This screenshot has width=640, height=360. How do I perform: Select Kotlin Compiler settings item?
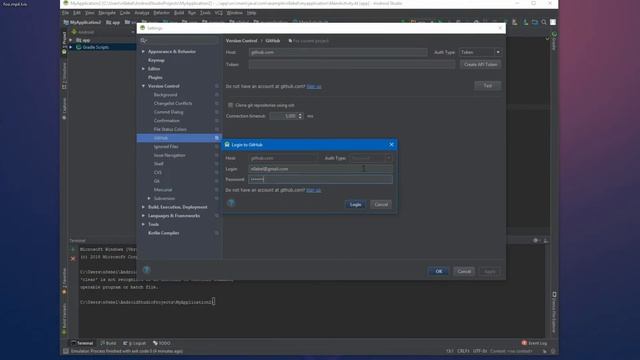coord(163,233)
